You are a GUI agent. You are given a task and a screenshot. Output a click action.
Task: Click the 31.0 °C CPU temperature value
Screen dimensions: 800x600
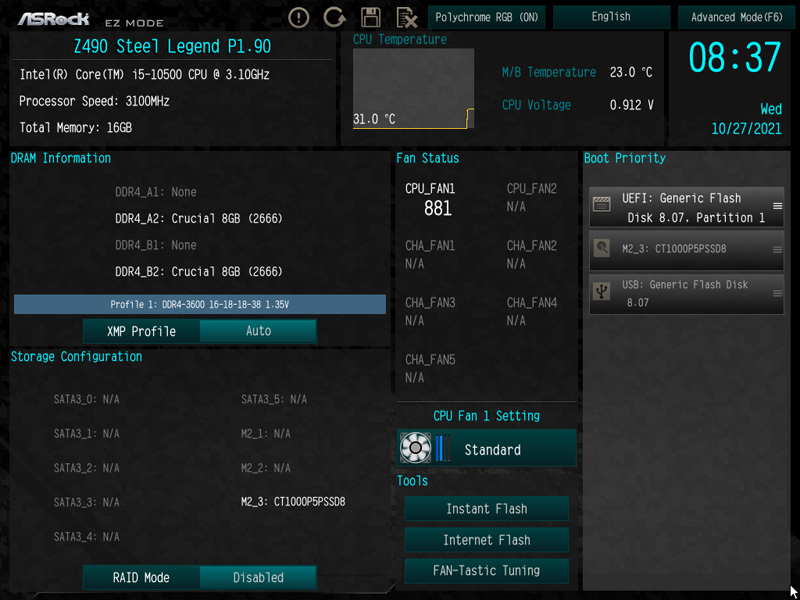pyautogui.click(x=374, y=119)
